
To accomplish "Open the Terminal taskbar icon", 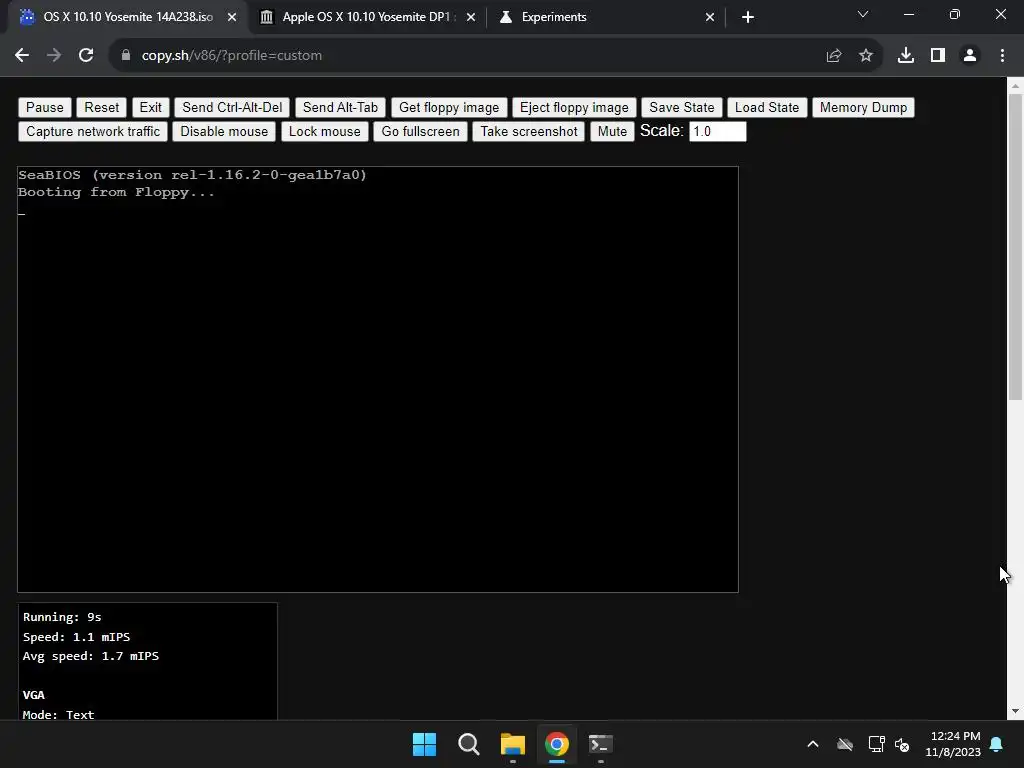I will pos(601,744).
